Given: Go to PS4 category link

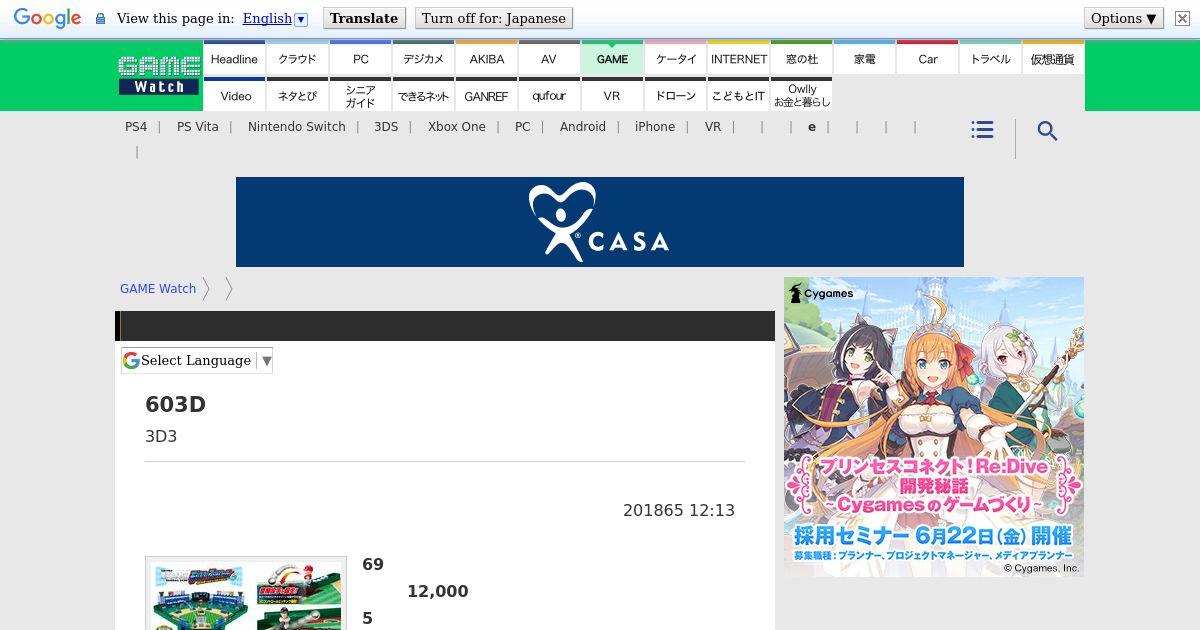Looking at the screenshot, I should tap(136, 127).
